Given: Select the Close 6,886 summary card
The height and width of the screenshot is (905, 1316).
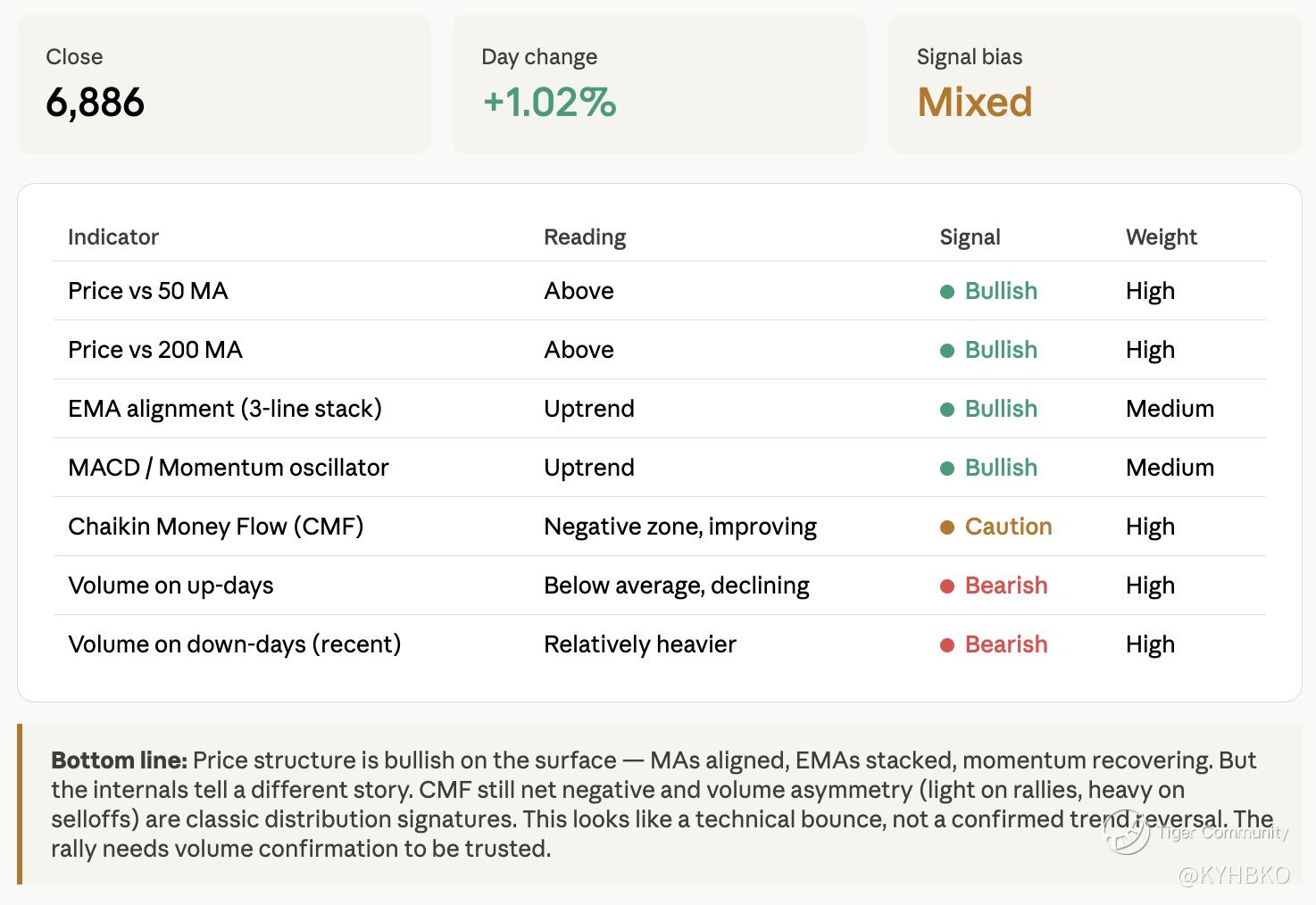Looking at the screenshot, I should (223, 84).
